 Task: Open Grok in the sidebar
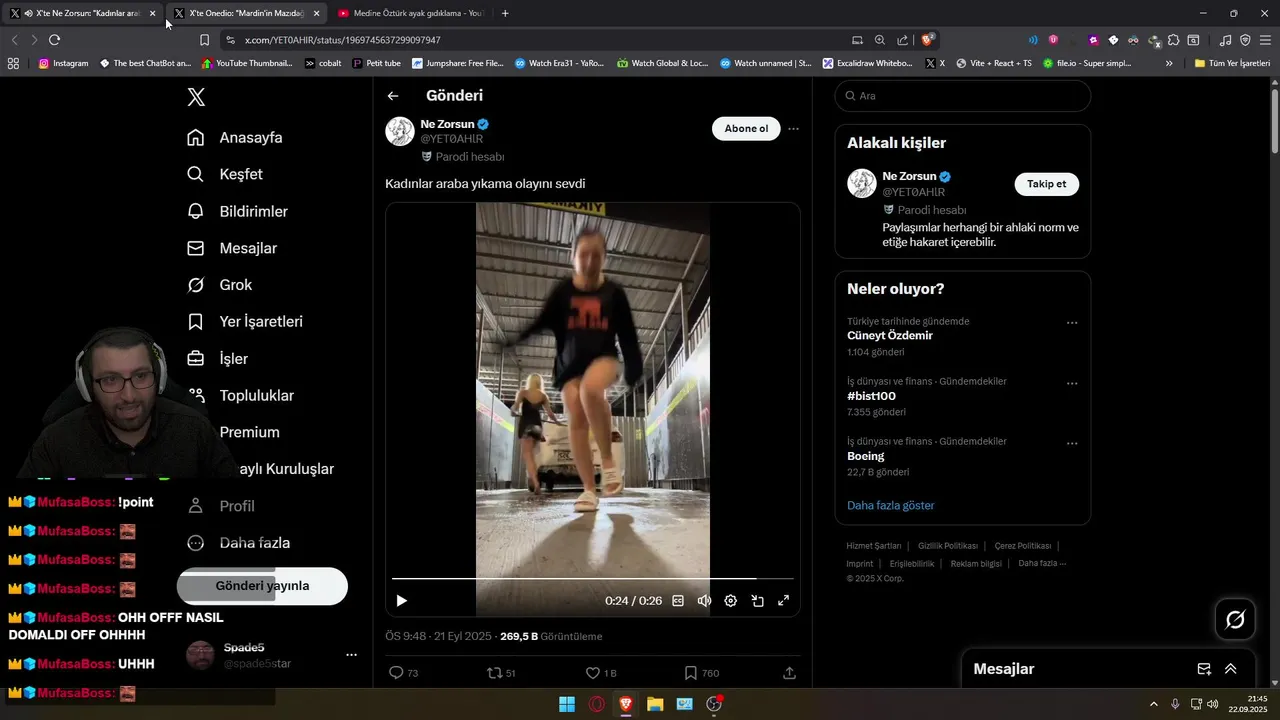pos(219,285)
